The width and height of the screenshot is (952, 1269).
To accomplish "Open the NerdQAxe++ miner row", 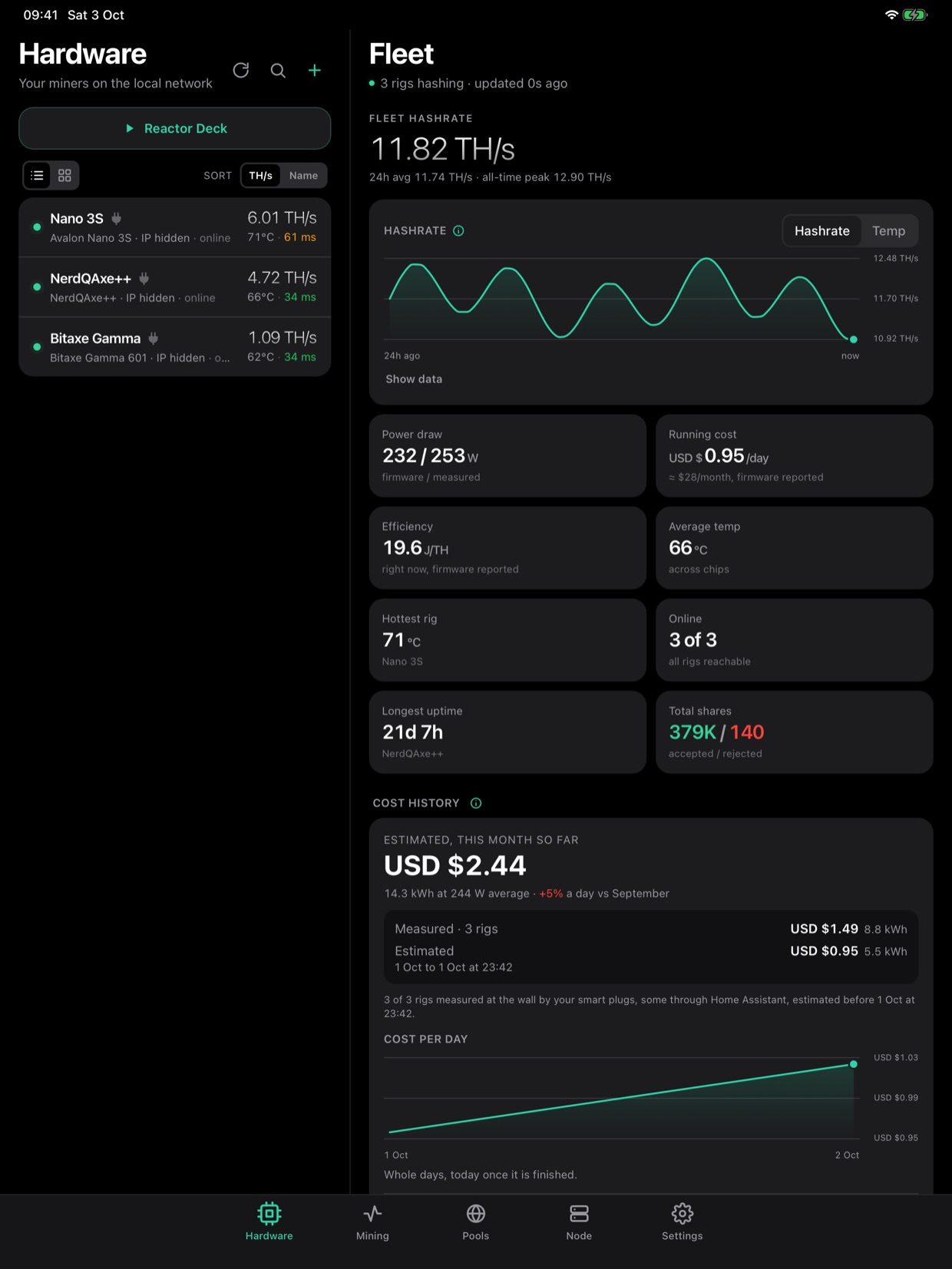I will tap(175, 287).
